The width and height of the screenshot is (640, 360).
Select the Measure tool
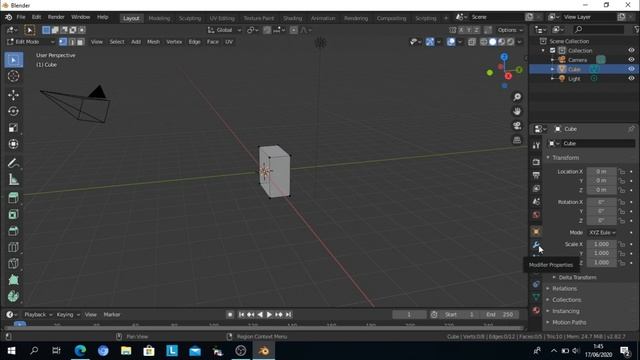click(13, 180)
